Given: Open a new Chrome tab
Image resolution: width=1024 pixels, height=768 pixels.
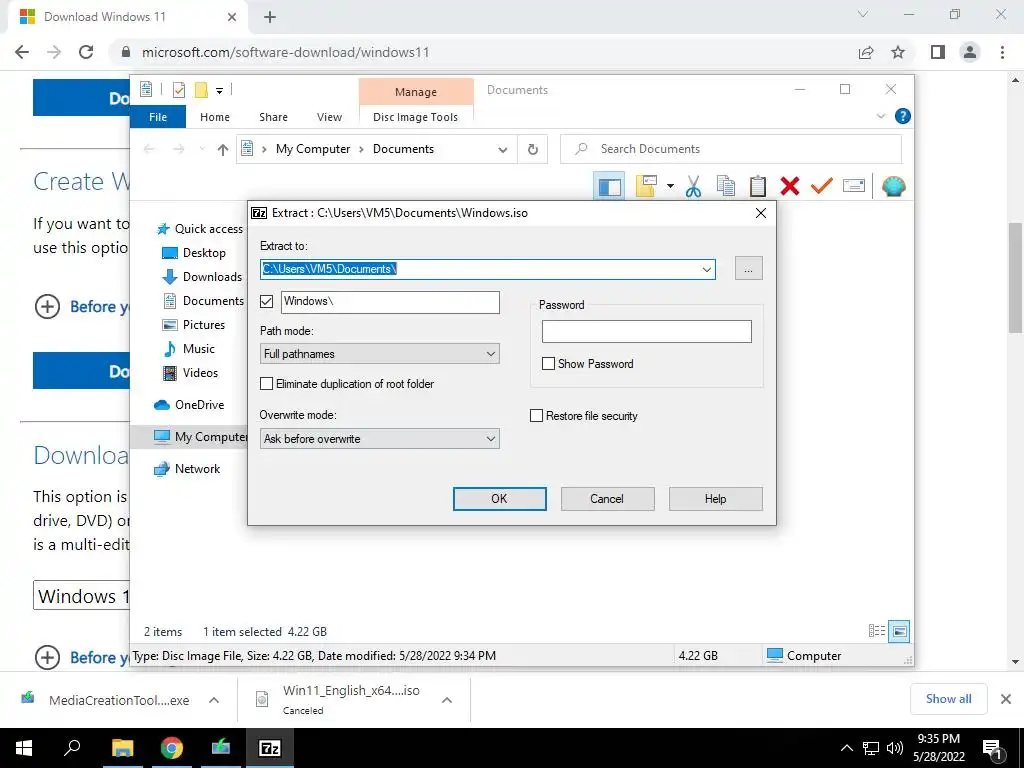Looking at the screenshot, I should (270, 18).
